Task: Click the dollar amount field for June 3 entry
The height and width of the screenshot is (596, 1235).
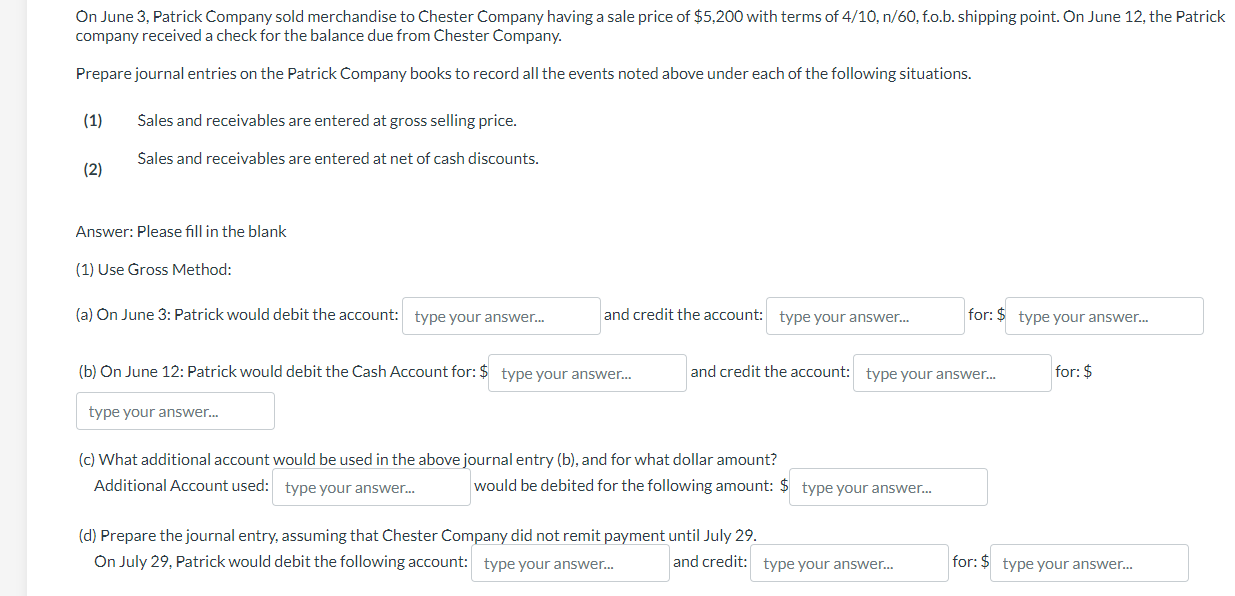Action: coord(1104,316)
